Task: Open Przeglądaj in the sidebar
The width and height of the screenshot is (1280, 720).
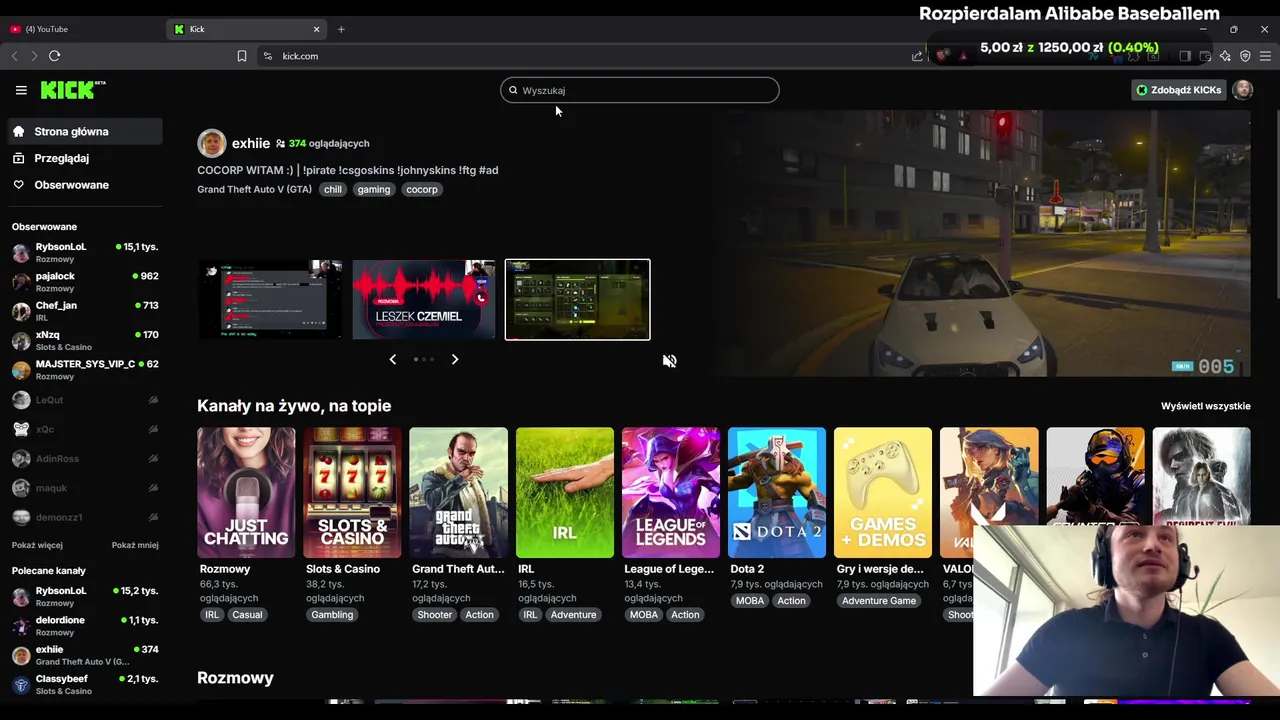Action: pyautogui.click(x=85, y=158)
